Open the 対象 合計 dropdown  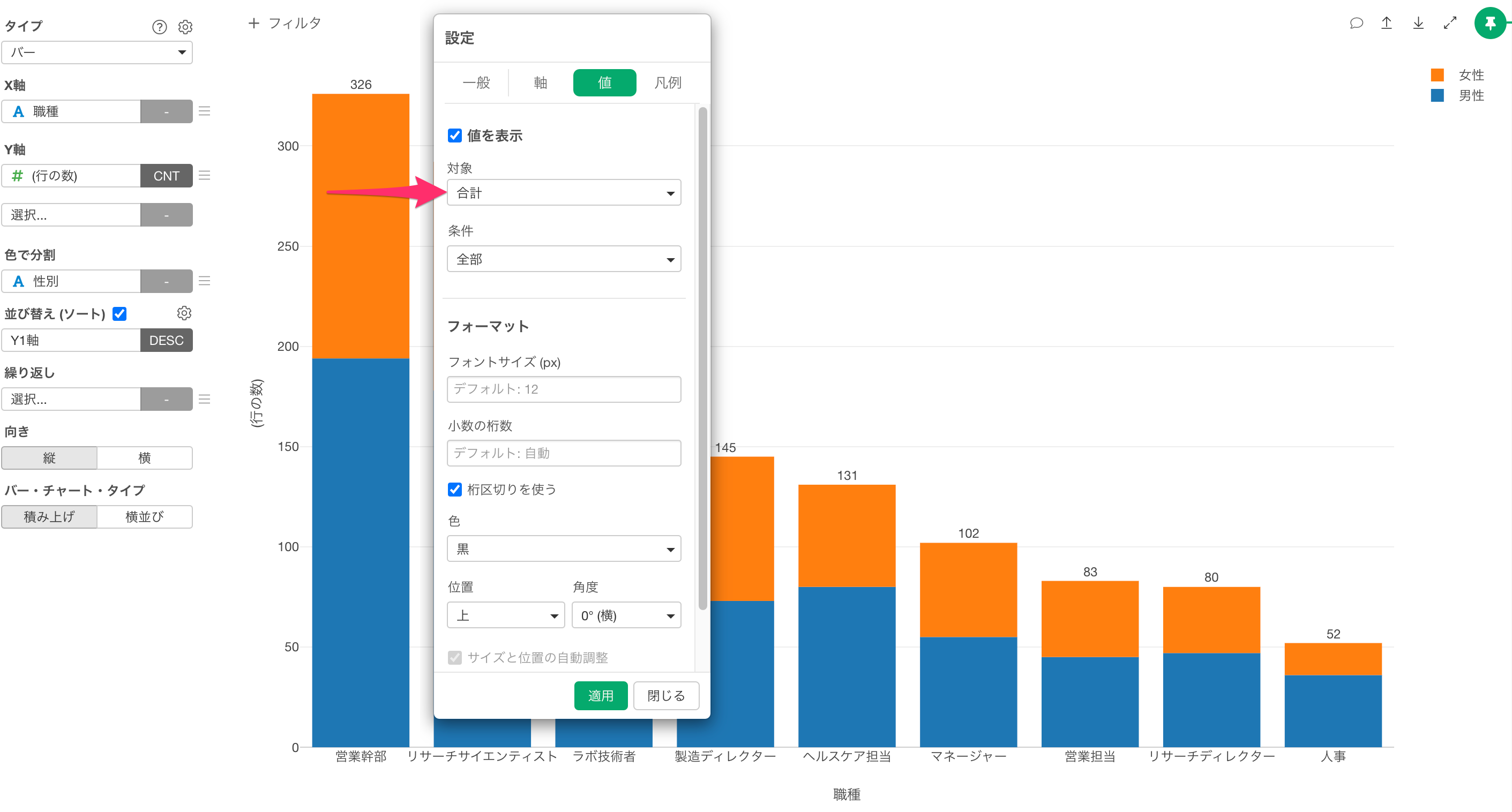pos(564,192)
